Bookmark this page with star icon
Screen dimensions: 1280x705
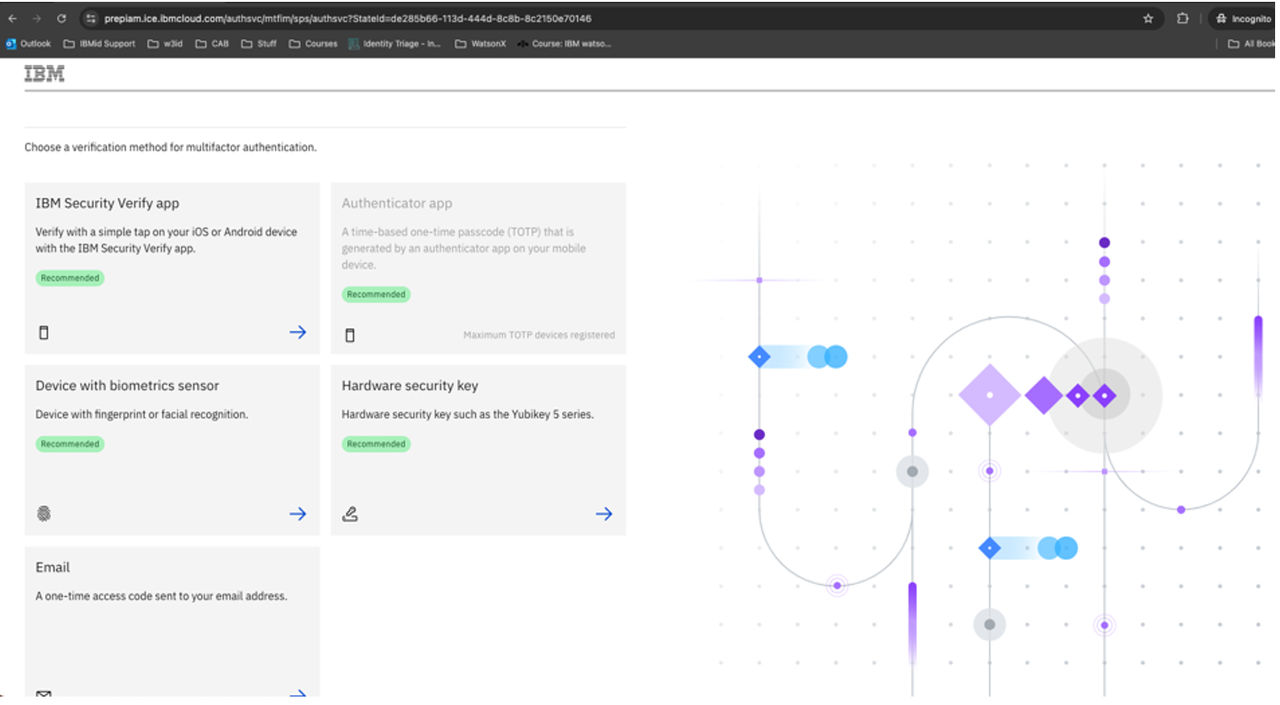click(x=1148, y=18)
